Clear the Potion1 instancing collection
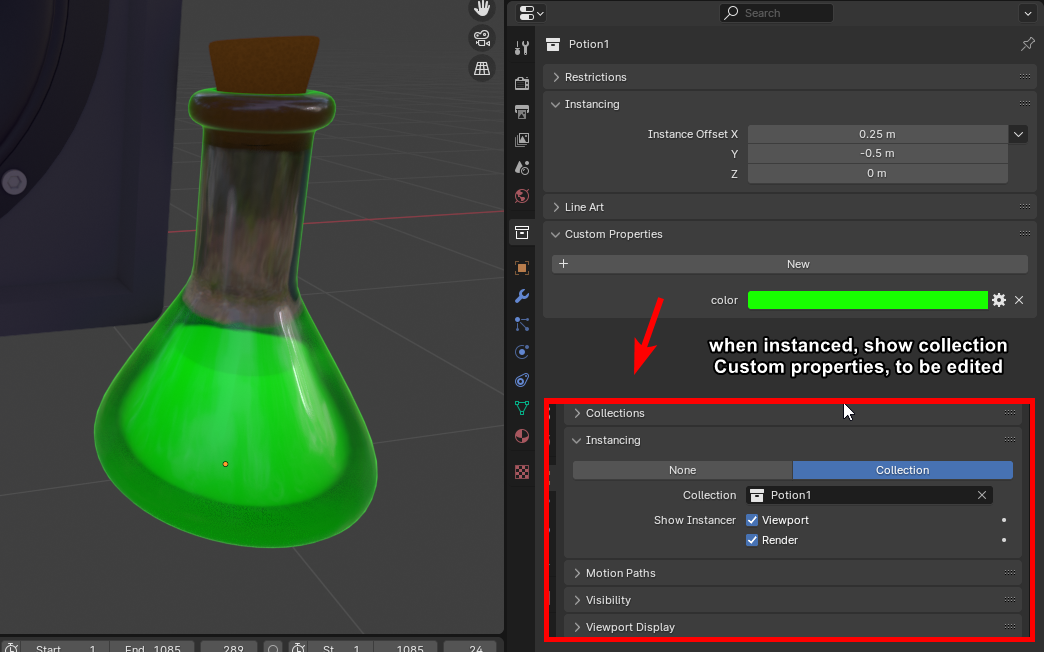1044x652 pixels. [x=981, y=495]
